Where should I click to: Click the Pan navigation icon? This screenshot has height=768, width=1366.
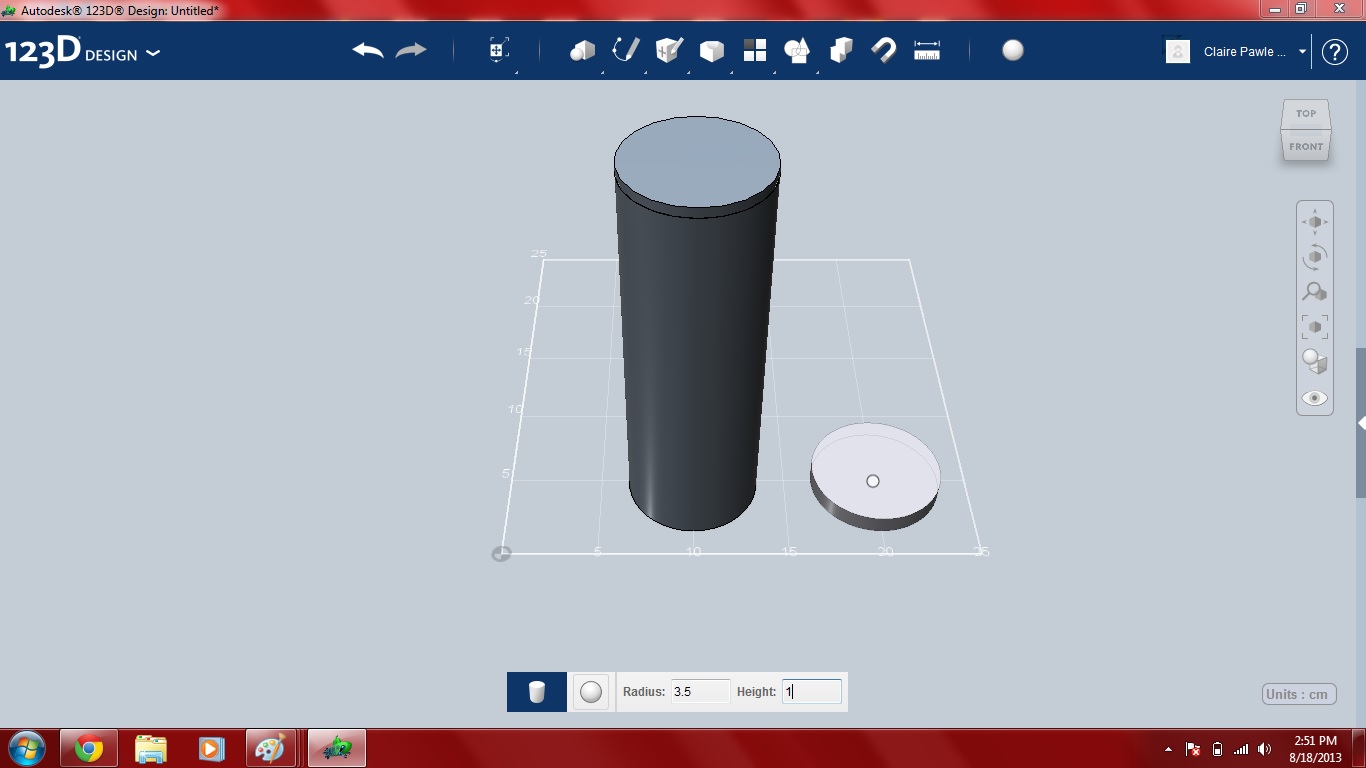coord(1315,222)
